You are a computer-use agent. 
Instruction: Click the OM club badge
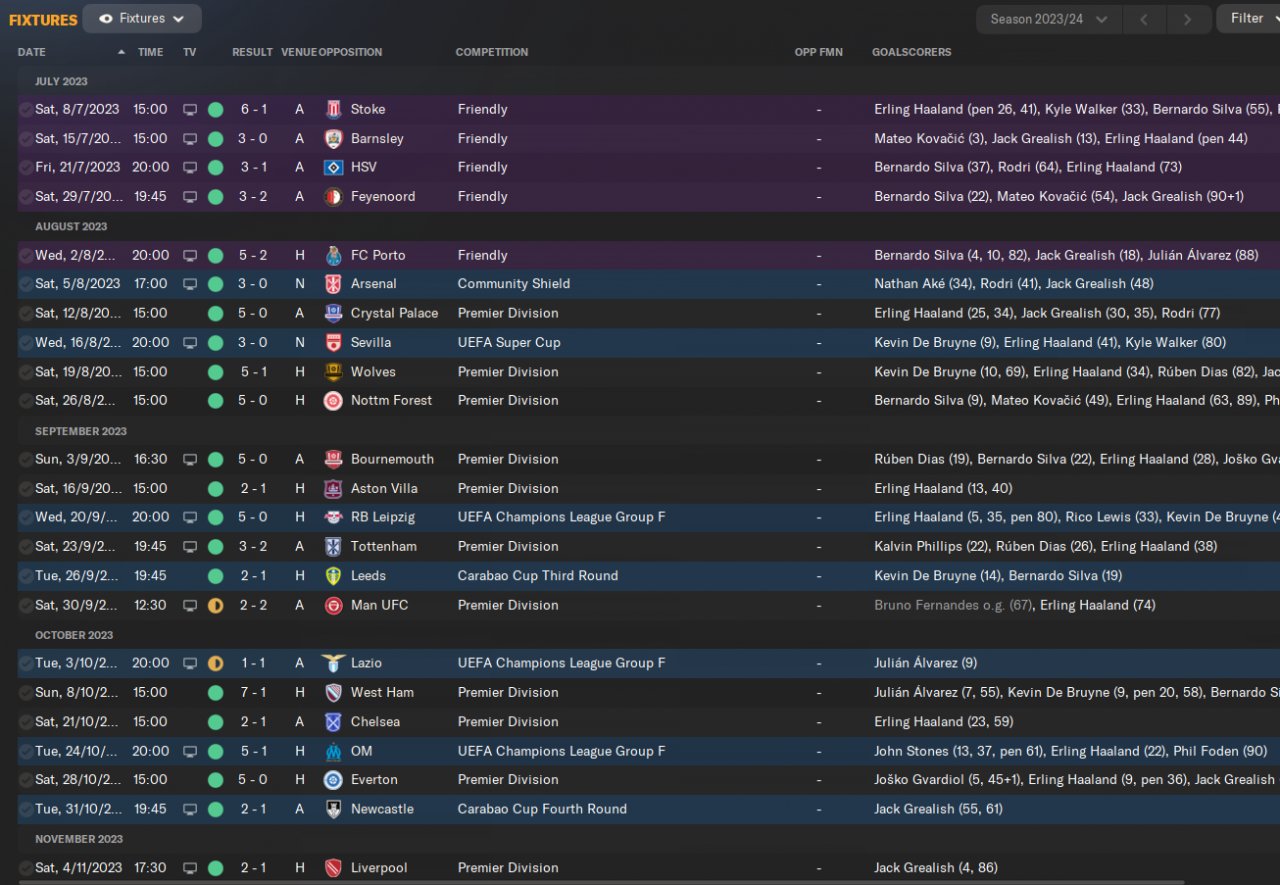(334, 752)
